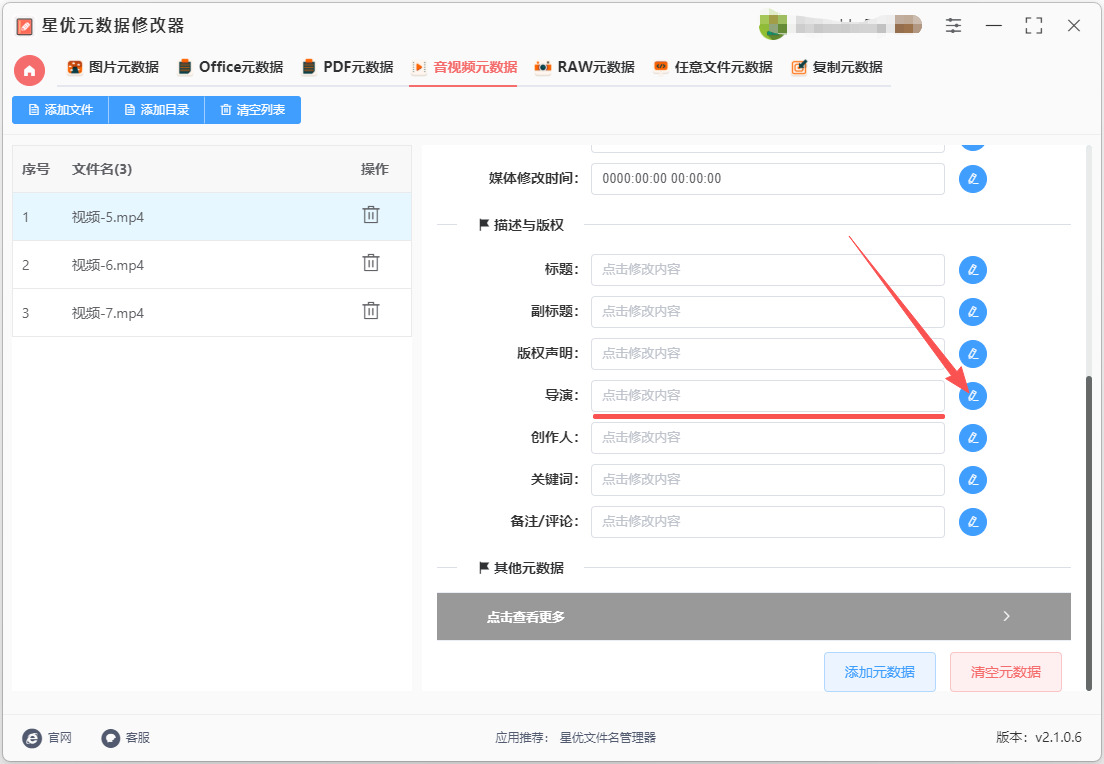Image resolution: width=1104 pixels, height=764 pixels.
Task: Click the 副标题 input field
Action: [x=767, y=312]
